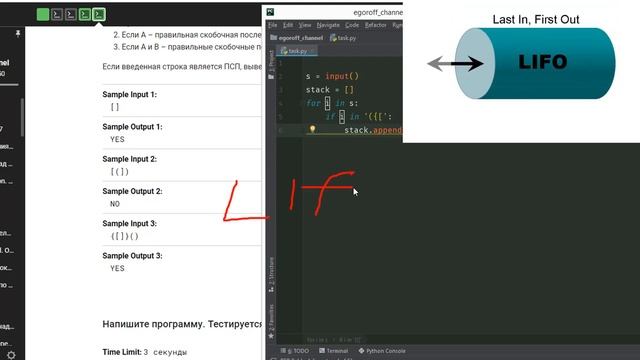Open the third step, a grey code task
Viewport: 640px width, 360px height.
(71, 15)
